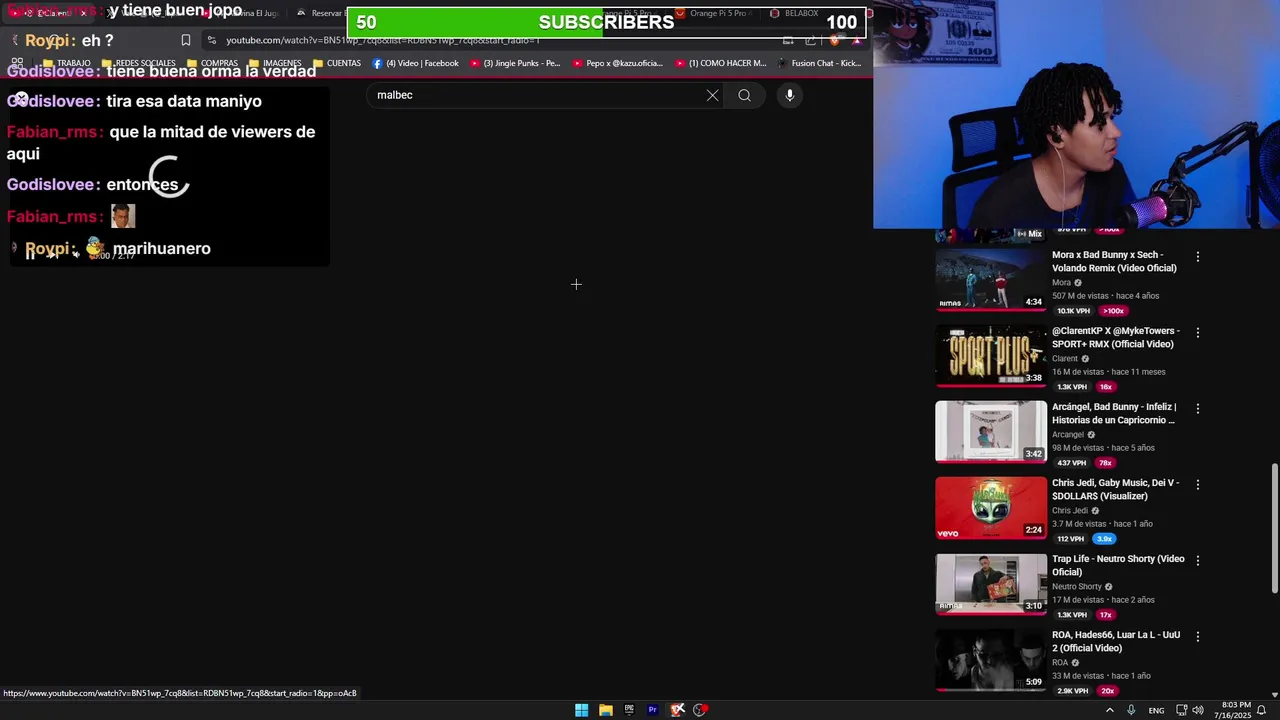Visit the Clarent channel name
This screenshot has height=720, width=1280.
(x=1065, y=359)
